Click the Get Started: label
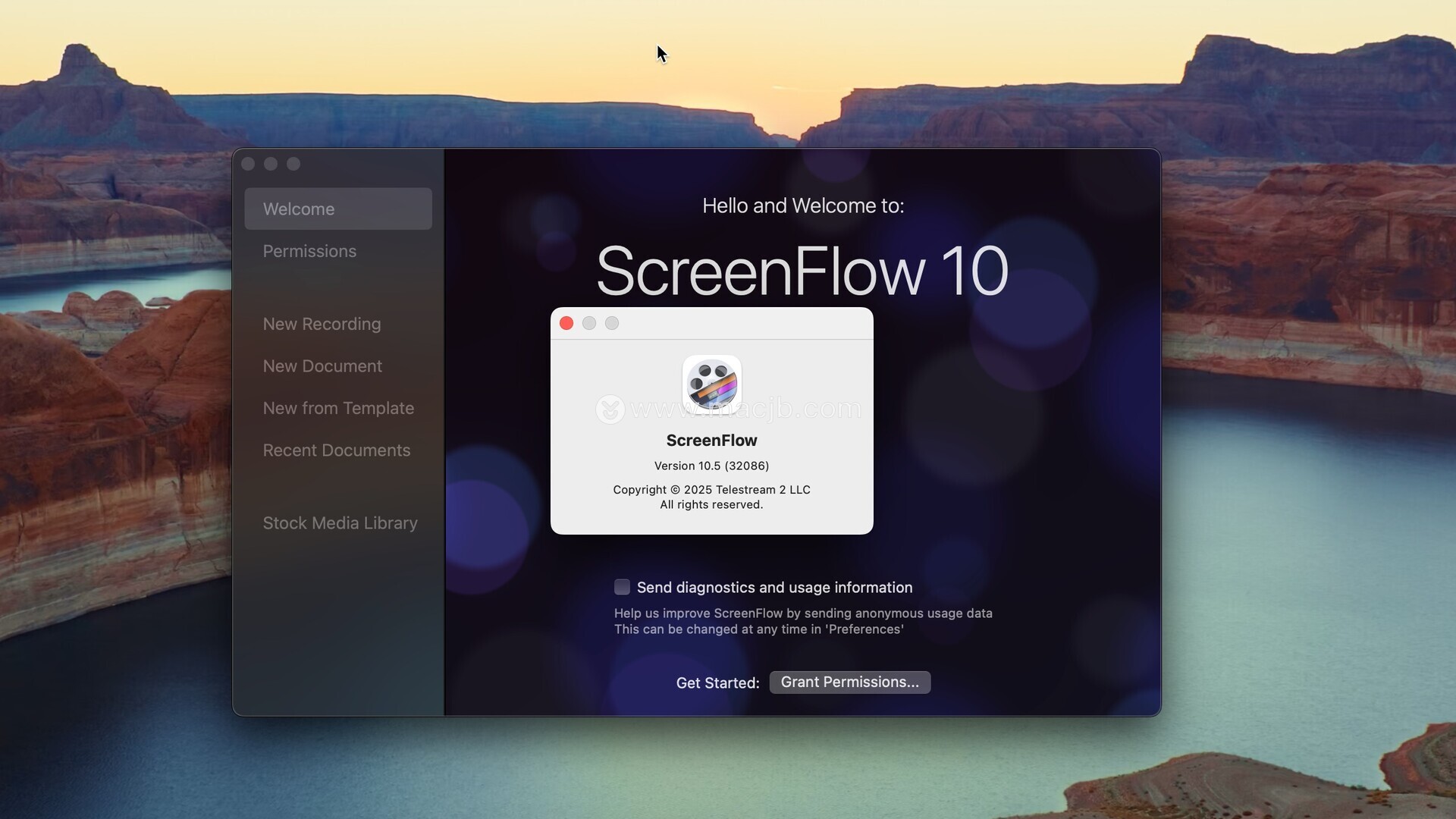The width and height of the screenshot is (1456, 819). coord(717,683)
